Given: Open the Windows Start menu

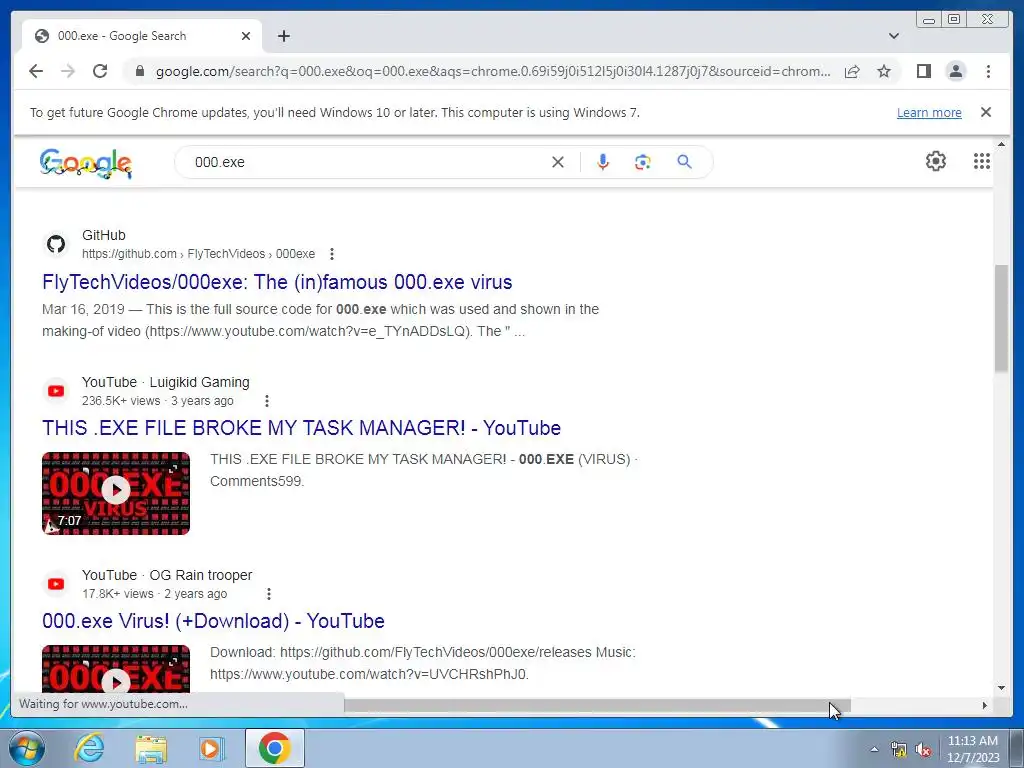Looking at the screenshot, I should tap(27, 748).
